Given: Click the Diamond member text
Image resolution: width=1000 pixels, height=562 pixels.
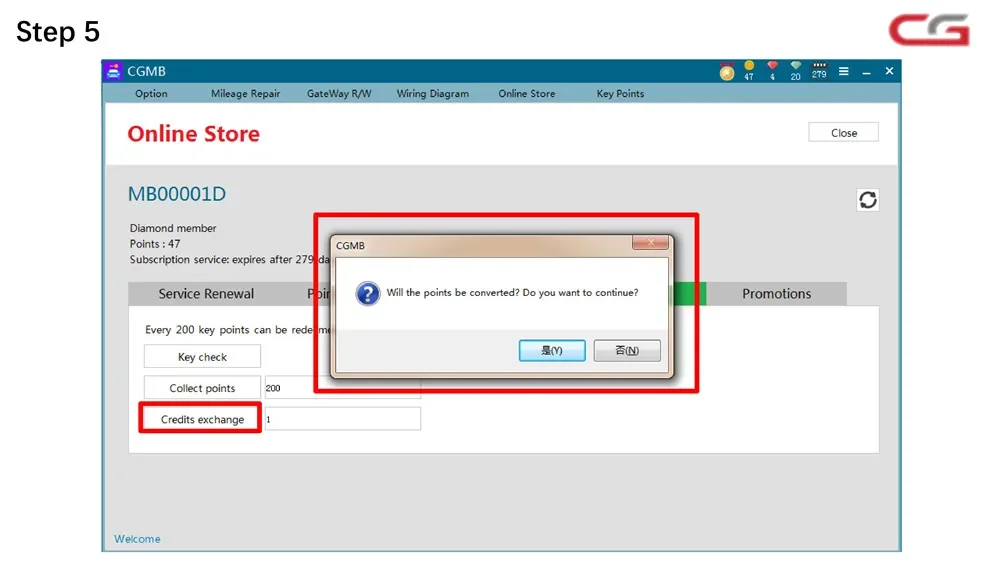Looking at the screenshot, I should pos(173,228).
